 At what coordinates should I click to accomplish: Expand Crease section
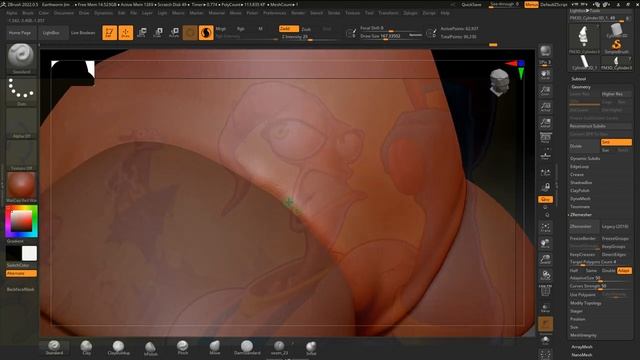577,174
